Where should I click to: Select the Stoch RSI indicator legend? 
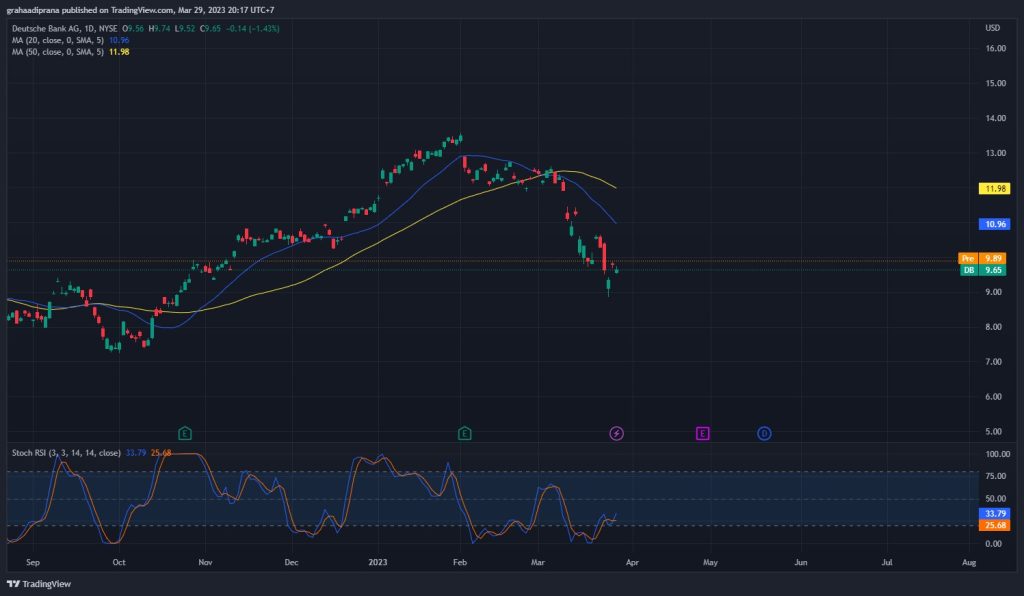tap(66, 453)
